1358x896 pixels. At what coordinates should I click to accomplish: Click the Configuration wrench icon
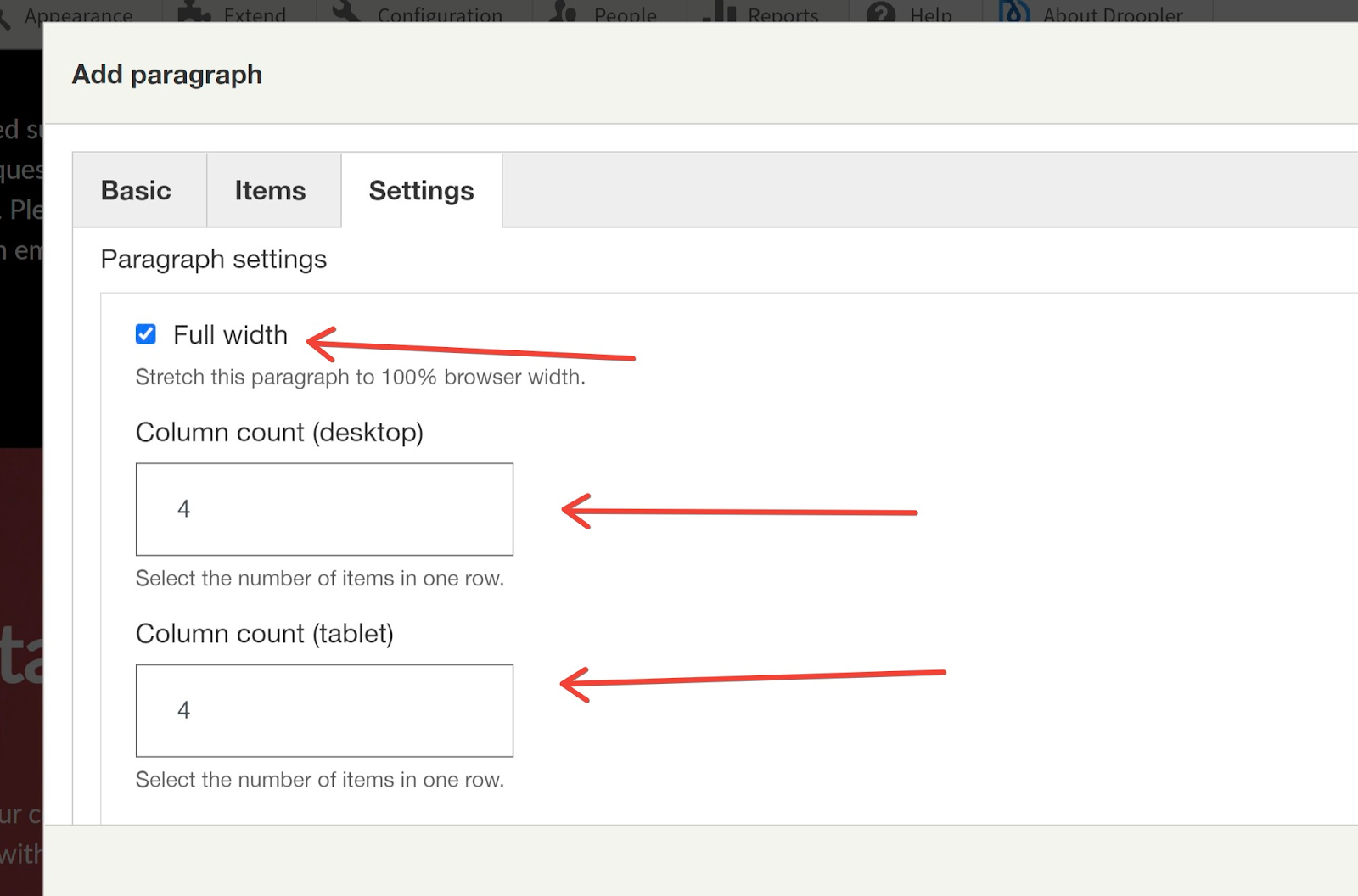point(347,12)
